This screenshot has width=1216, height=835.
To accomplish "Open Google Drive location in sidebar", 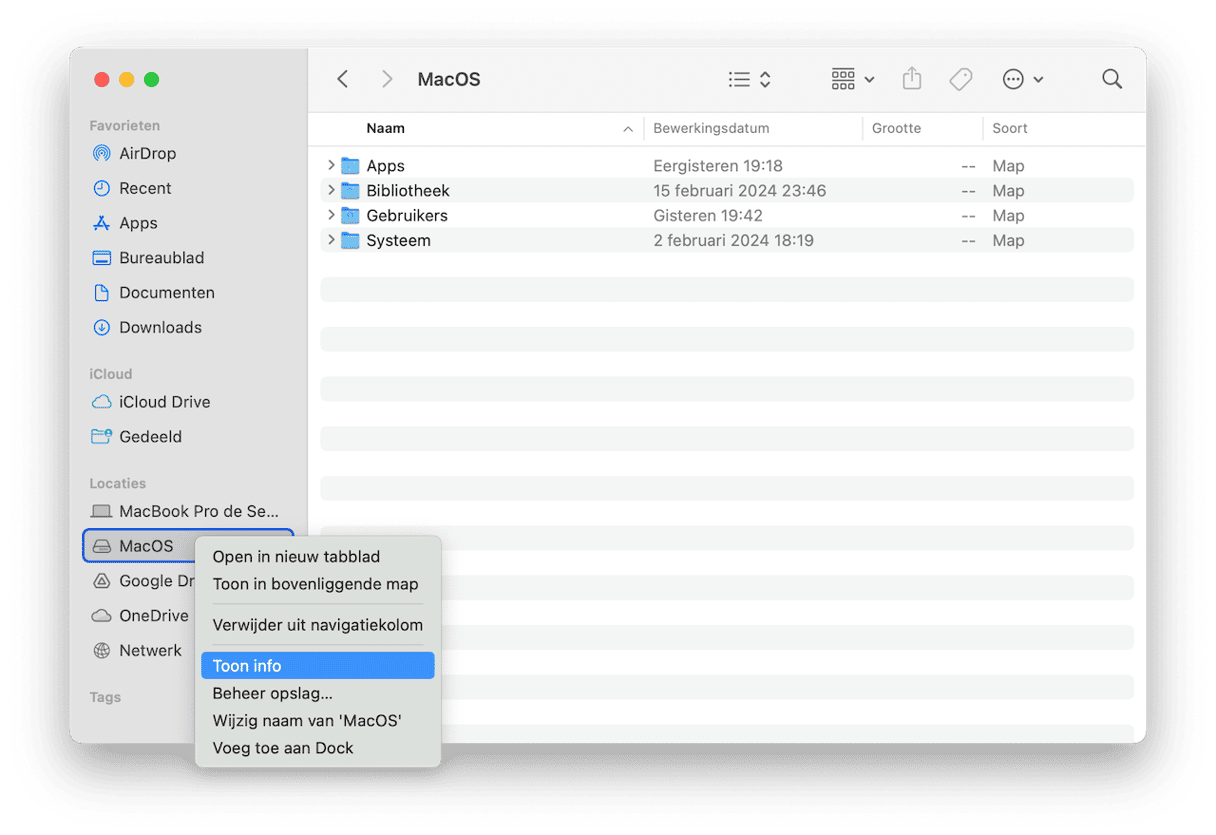I will click(x=142, y=581).
